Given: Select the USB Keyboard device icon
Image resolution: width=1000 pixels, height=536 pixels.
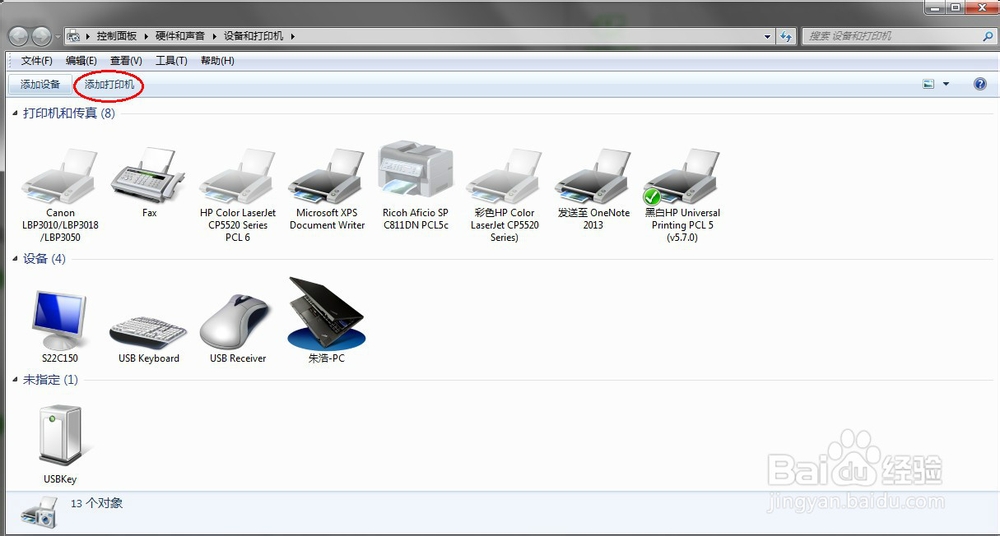Looking at the screenshot, I should tap(149, 332).
